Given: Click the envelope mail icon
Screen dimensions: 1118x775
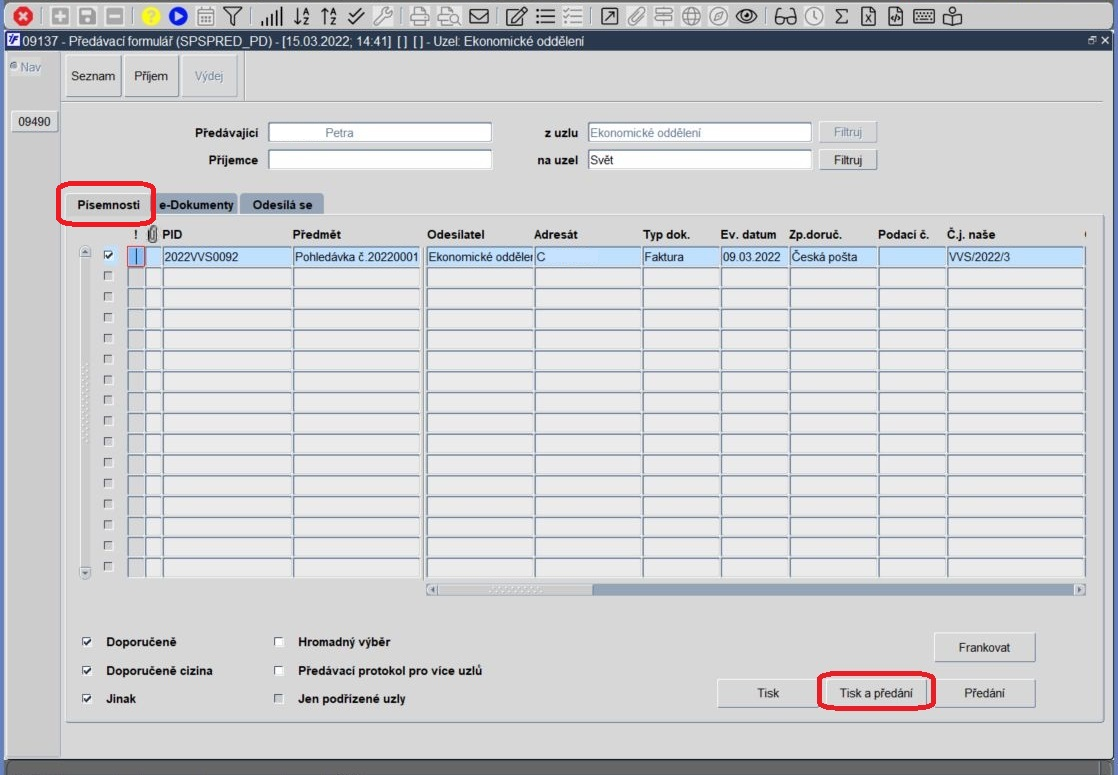Looking at the screenshot, I should 479,16.
